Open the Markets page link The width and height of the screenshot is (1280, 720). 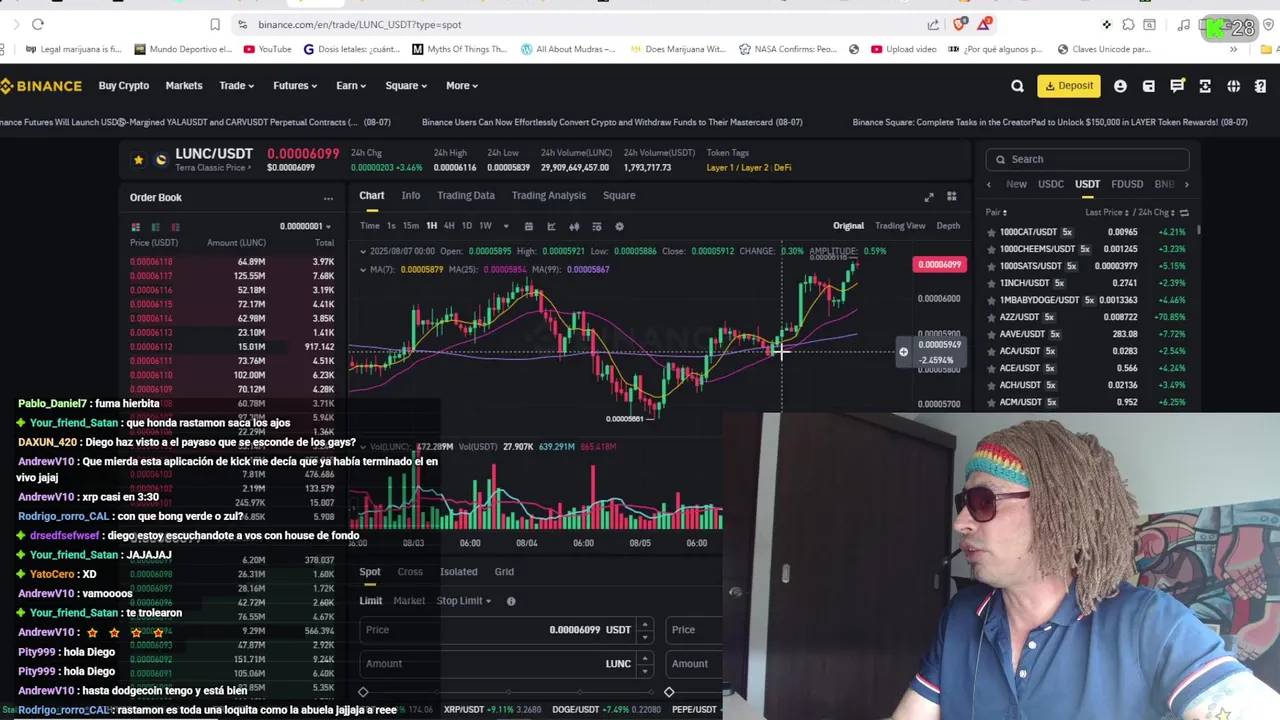[184, 86]
